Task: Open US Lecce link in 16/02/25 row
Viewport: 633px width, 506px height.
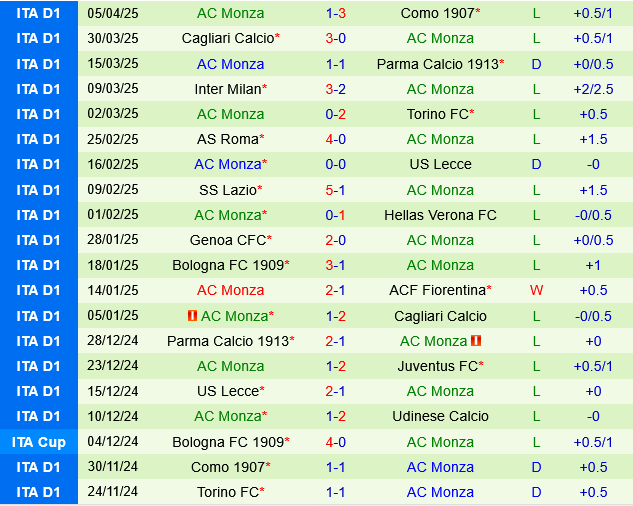Action: click(440, 164)
